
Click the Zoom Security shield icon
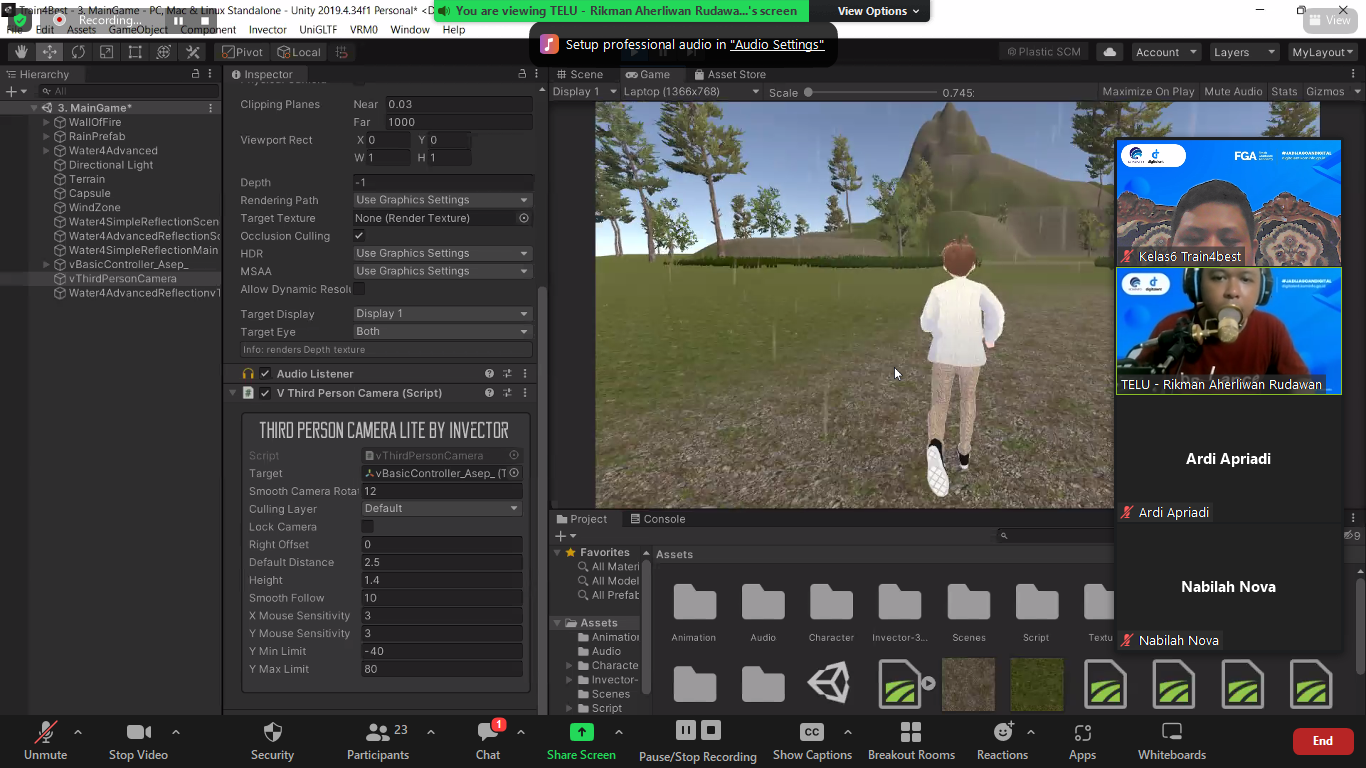click(x=272, y=733)
